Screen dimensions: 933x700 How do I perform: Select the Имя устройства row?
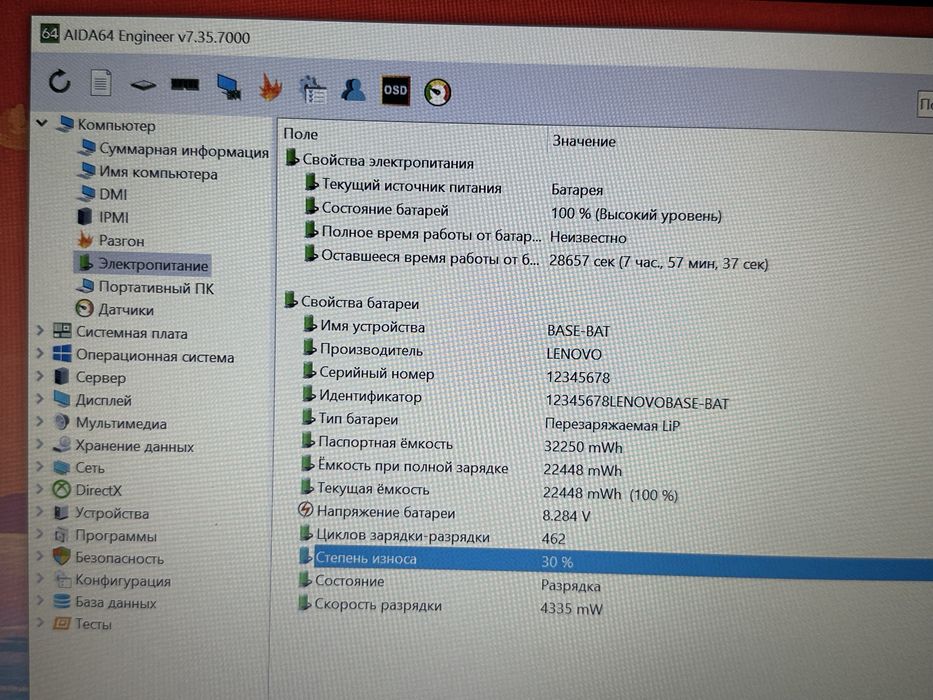[456, 327]
